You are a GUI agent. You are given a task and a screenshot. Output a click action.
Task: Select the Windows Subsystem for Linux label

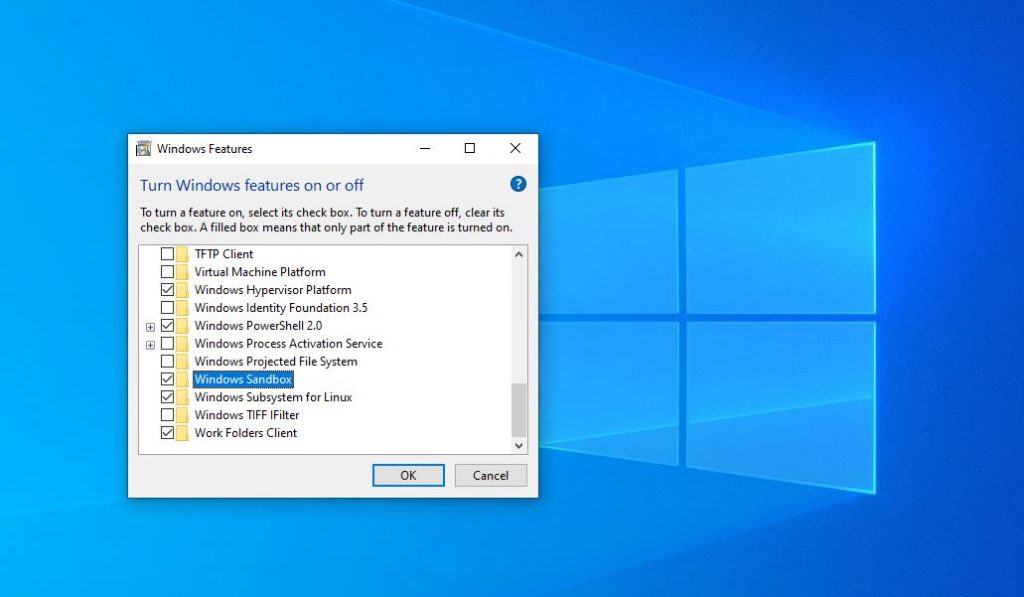tap(273, 397)
